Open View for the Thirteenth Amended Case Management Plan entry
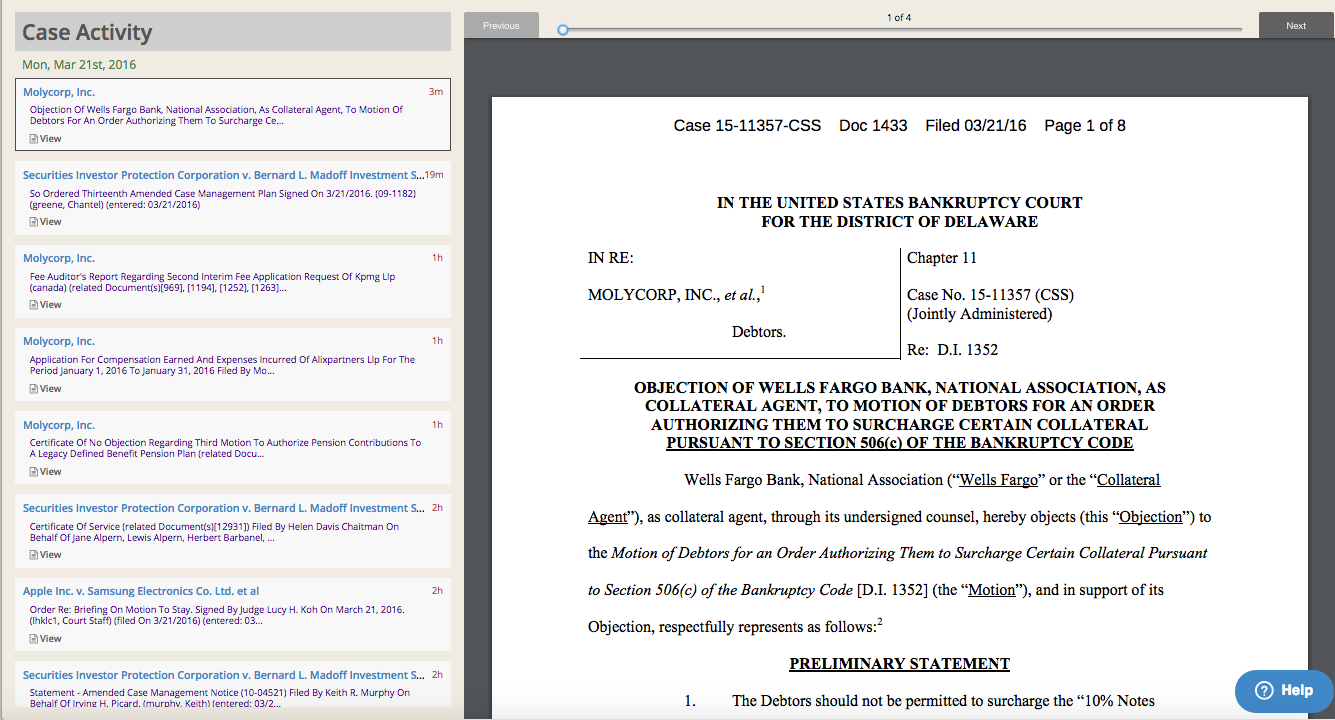 (45, 222)
